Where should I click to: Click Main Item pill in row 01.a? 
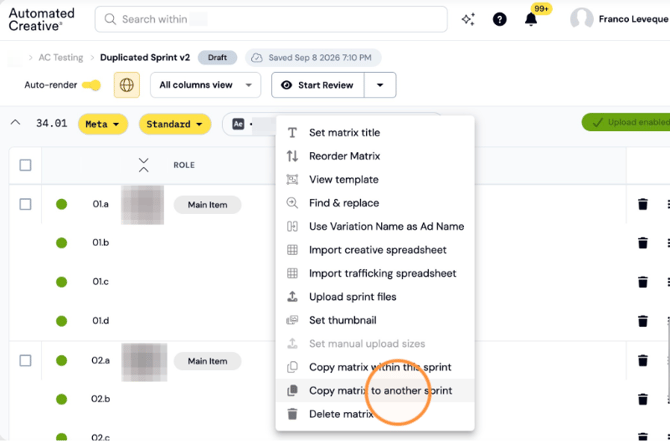click(207, 205)
